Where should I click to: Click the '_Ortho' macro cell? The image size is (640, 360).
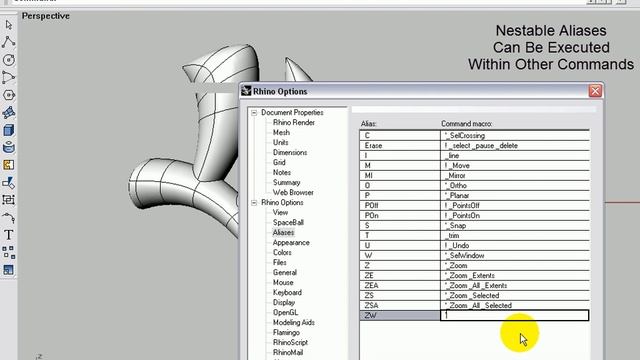pos(515,185)
